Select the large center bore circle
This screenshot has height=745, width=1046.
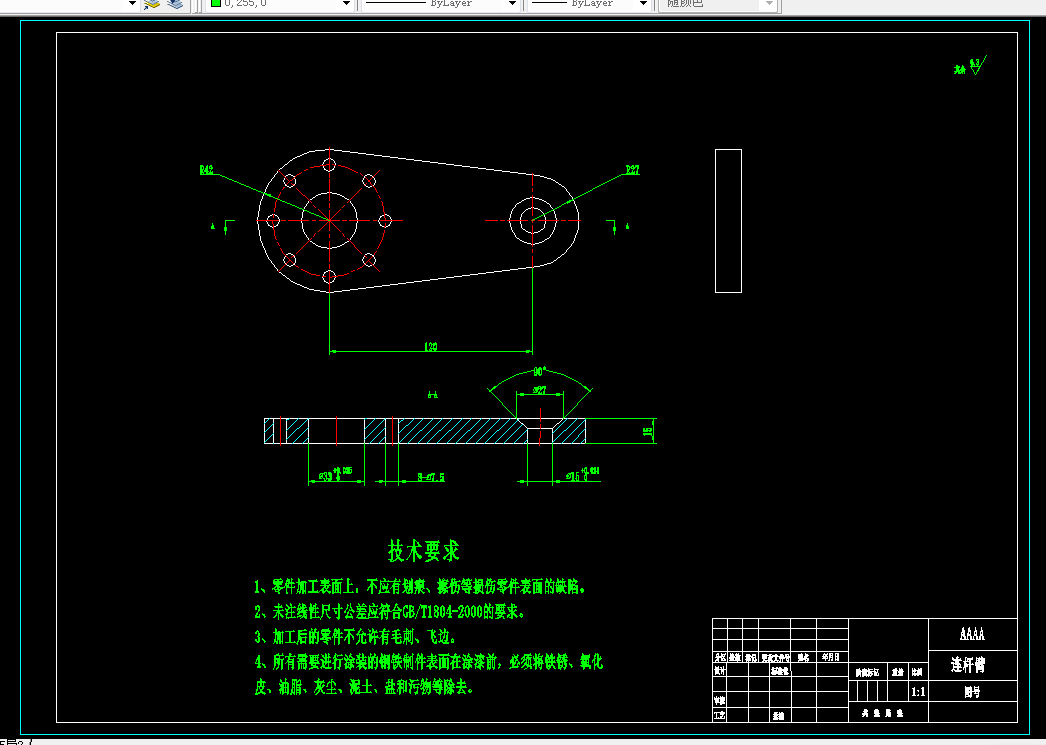tap(330, 220)
